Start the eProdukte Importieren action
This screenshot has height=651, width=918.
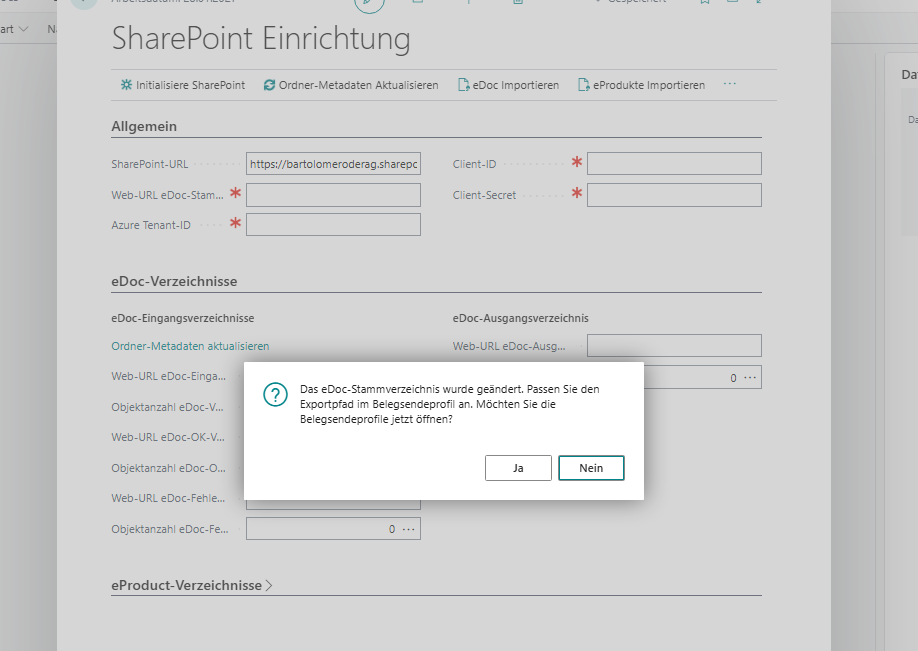(644, 85)
